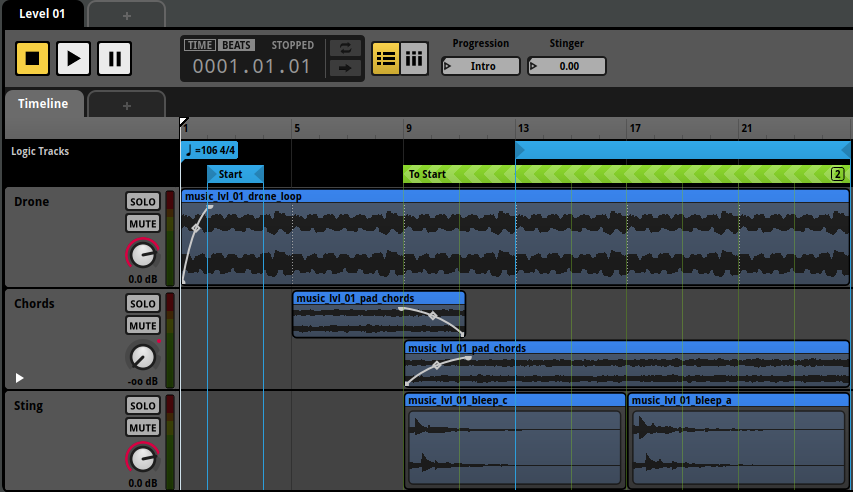The image size is (853, 492).
Task: Open the Progression Intro parameter dropdown
Action: click(480, 66)
